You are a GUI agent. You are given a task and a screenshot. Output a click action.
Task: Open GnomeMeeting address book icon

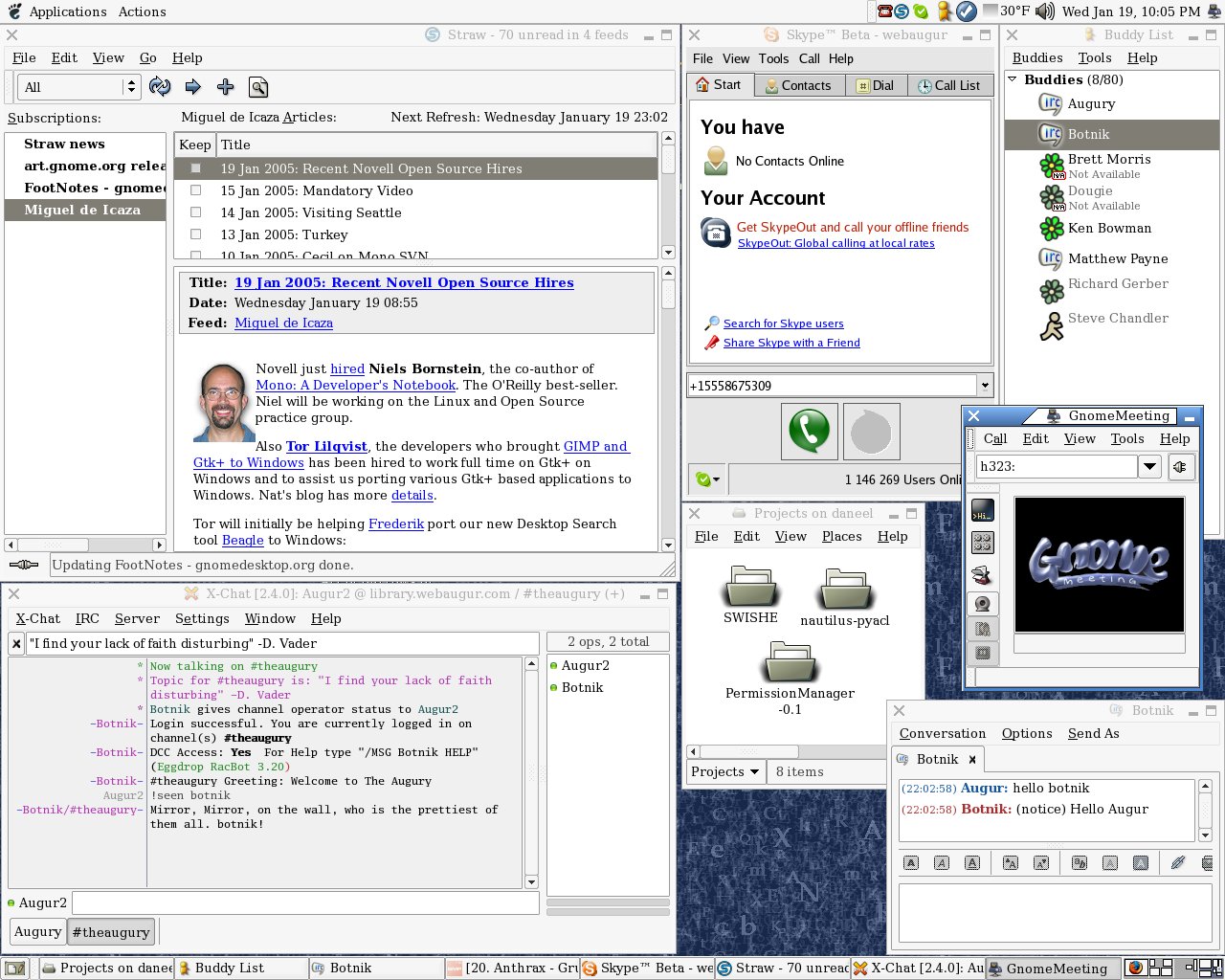point(982,574)
